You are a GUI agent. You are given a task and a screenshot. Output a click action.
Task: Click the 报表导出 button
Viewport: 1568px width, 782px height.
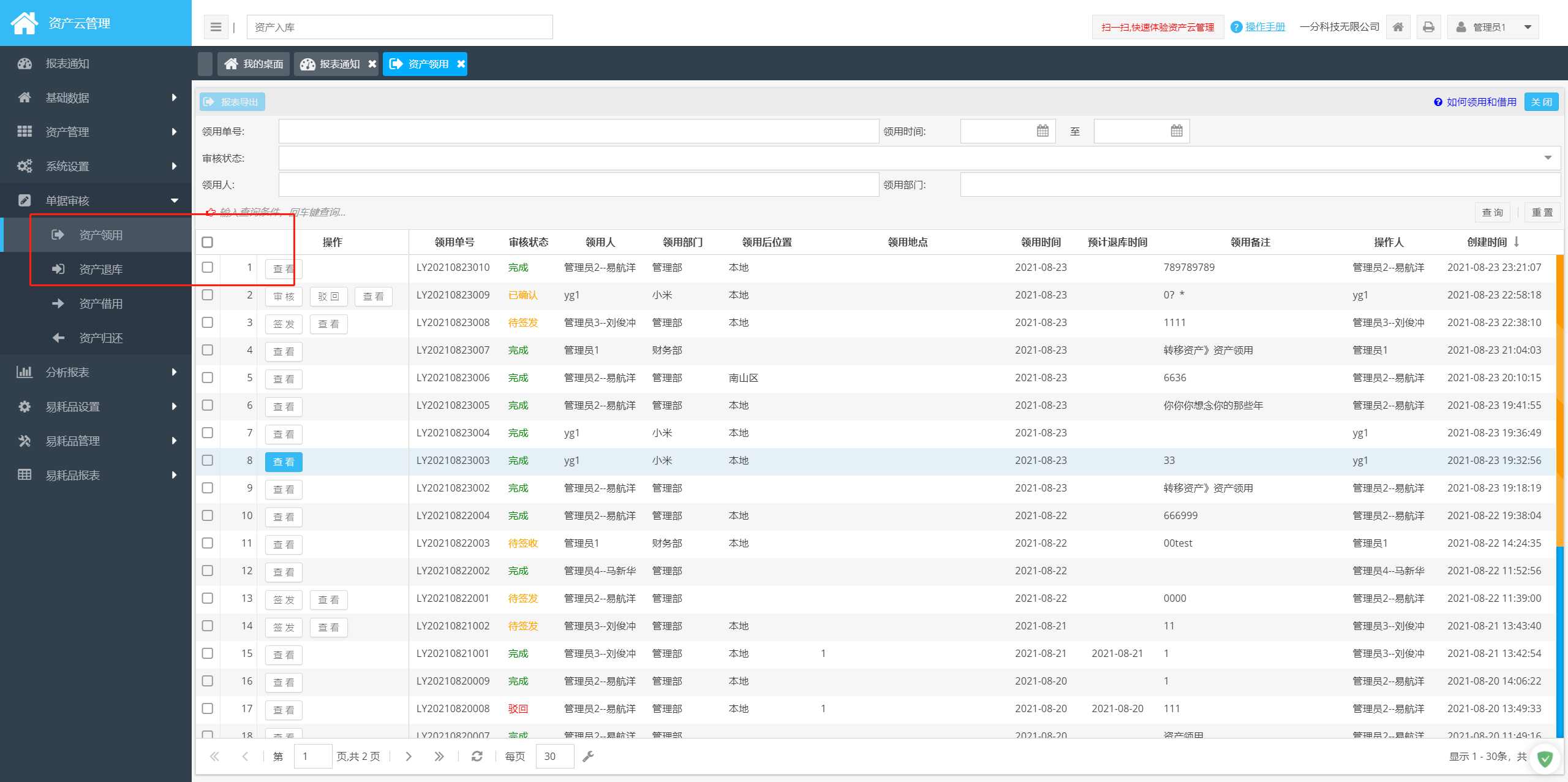[232, 102]
